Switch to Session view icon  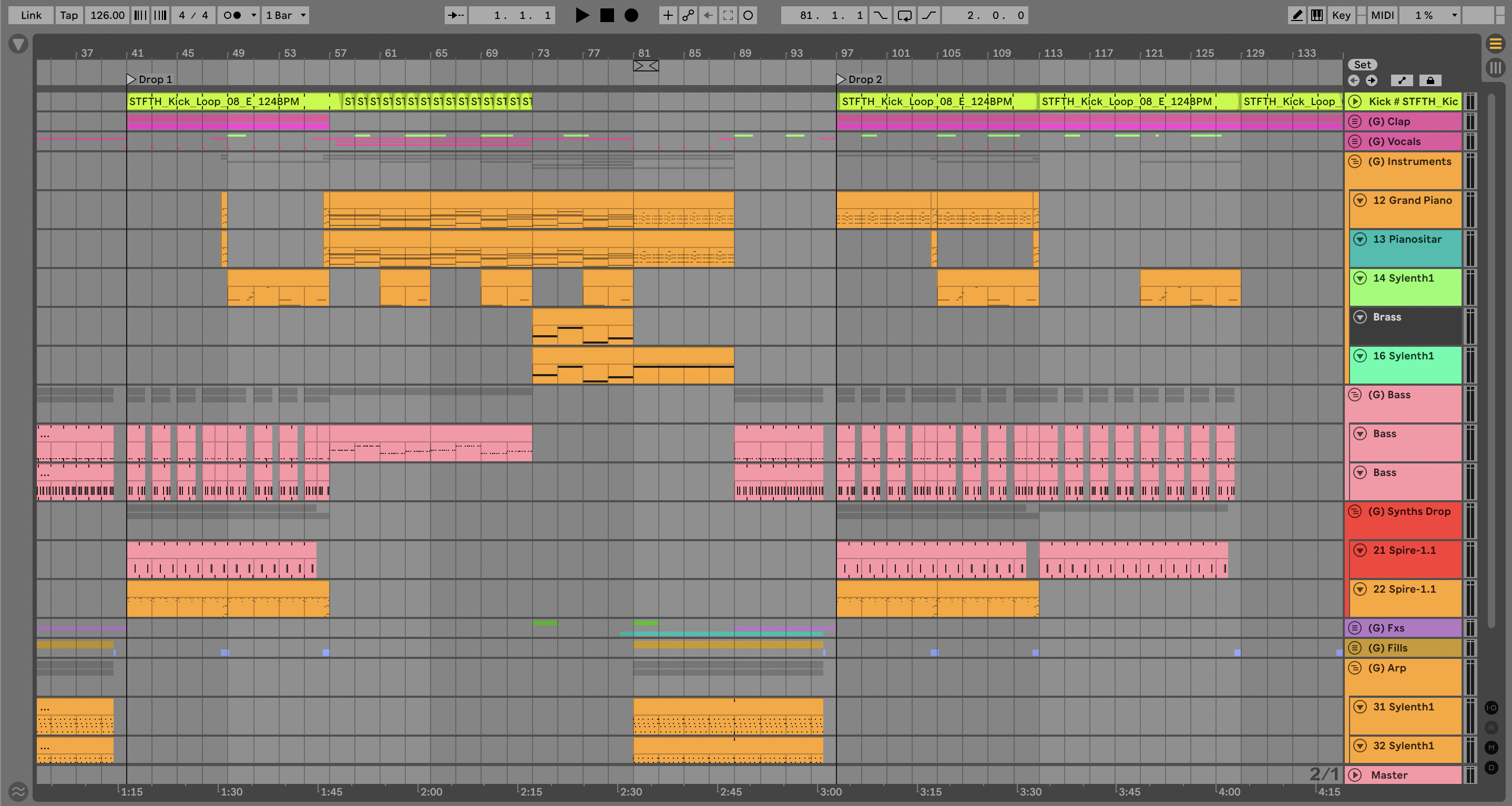click(x=1495, y=67)
